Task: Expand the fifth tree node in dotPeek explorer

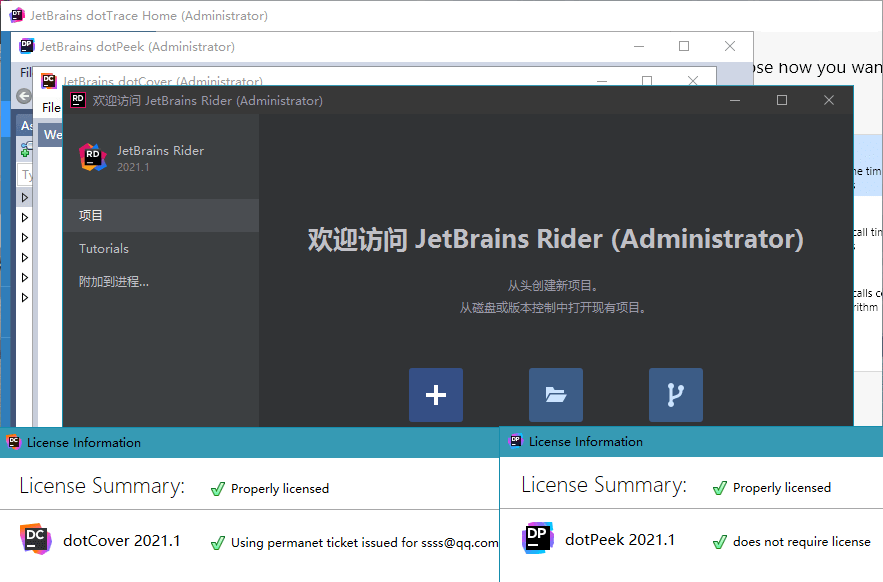Action: tap(25, 277)
